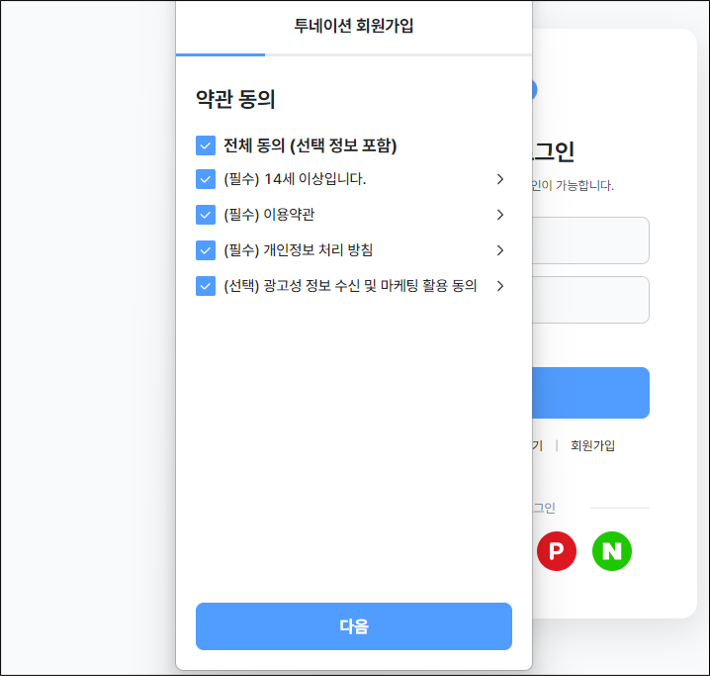This screenshot has width=710, height=676.
Task: Expand 광고성 정보 수신 동의 chevron
Action: coord(500,286)
